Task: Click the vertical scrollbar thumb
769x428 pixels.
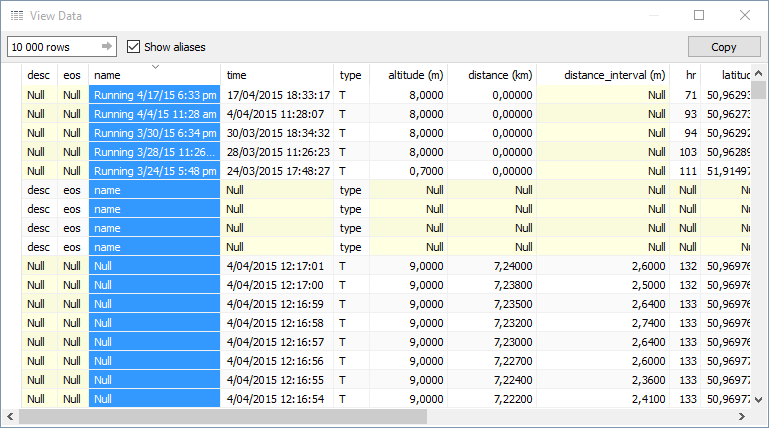Action: coord(759,90)
